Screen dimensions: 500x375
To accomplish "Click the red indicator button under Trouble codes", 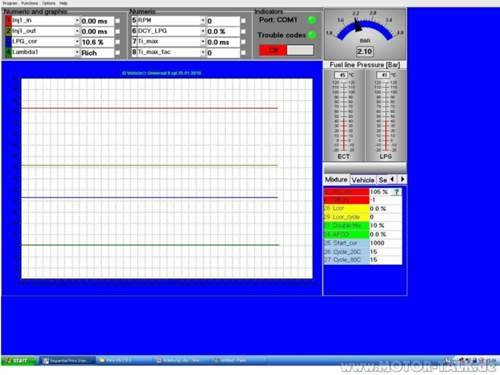I will coord(273,50).
